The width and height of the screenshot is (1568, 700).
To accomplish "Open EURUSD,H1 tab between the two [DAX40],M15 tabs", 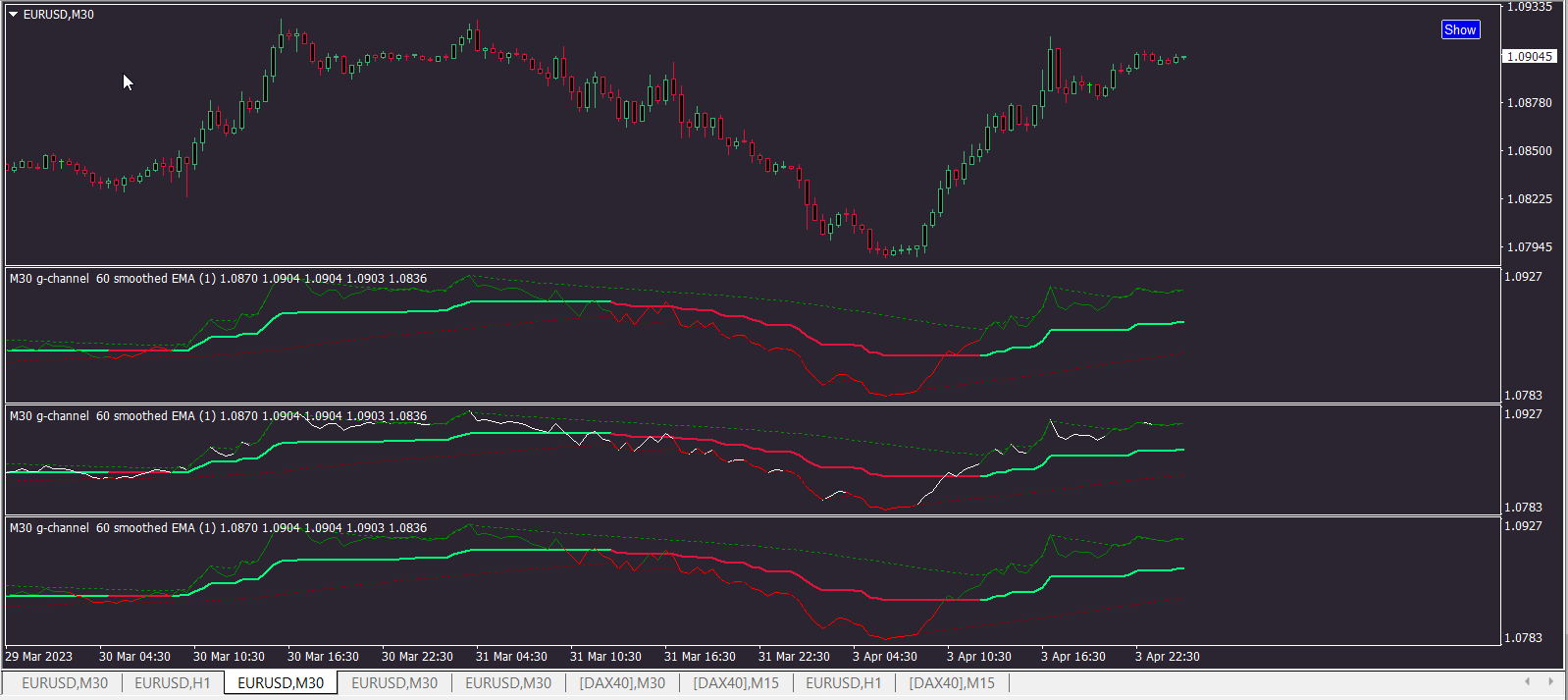I will [x=844, y=682].
